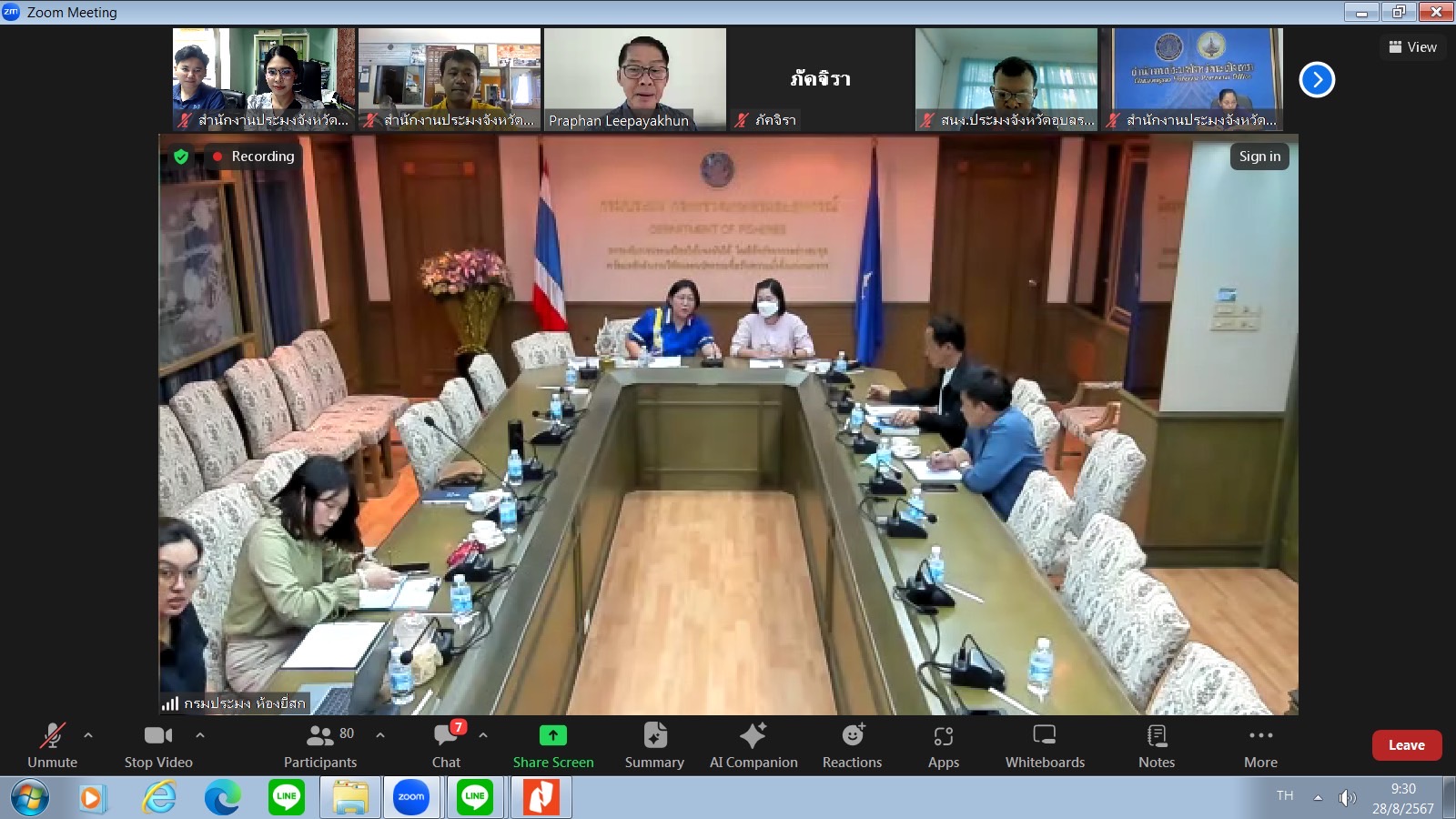Open the red-white app icon in taskbar

tap(541, 798)
